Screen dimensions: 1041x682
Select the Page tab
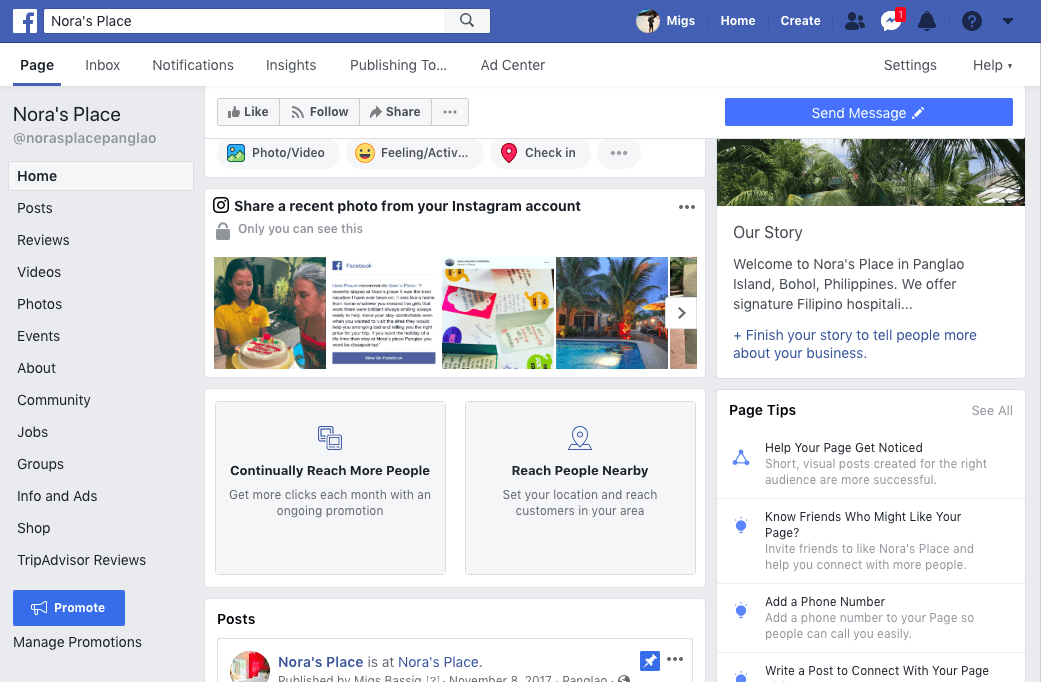coord(37,65)
